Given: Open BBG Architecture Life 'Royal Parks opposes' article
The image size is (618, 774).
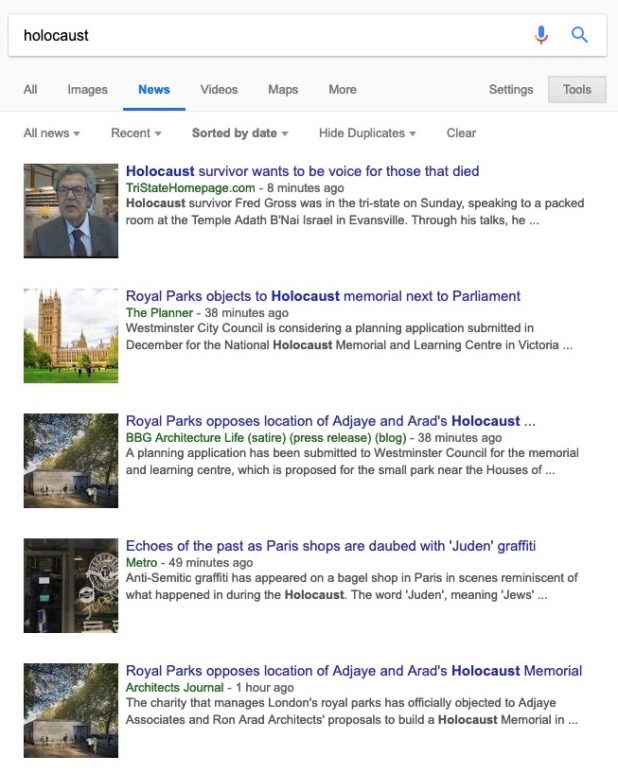Looking at the screenshot, I should tap(330, 421).
